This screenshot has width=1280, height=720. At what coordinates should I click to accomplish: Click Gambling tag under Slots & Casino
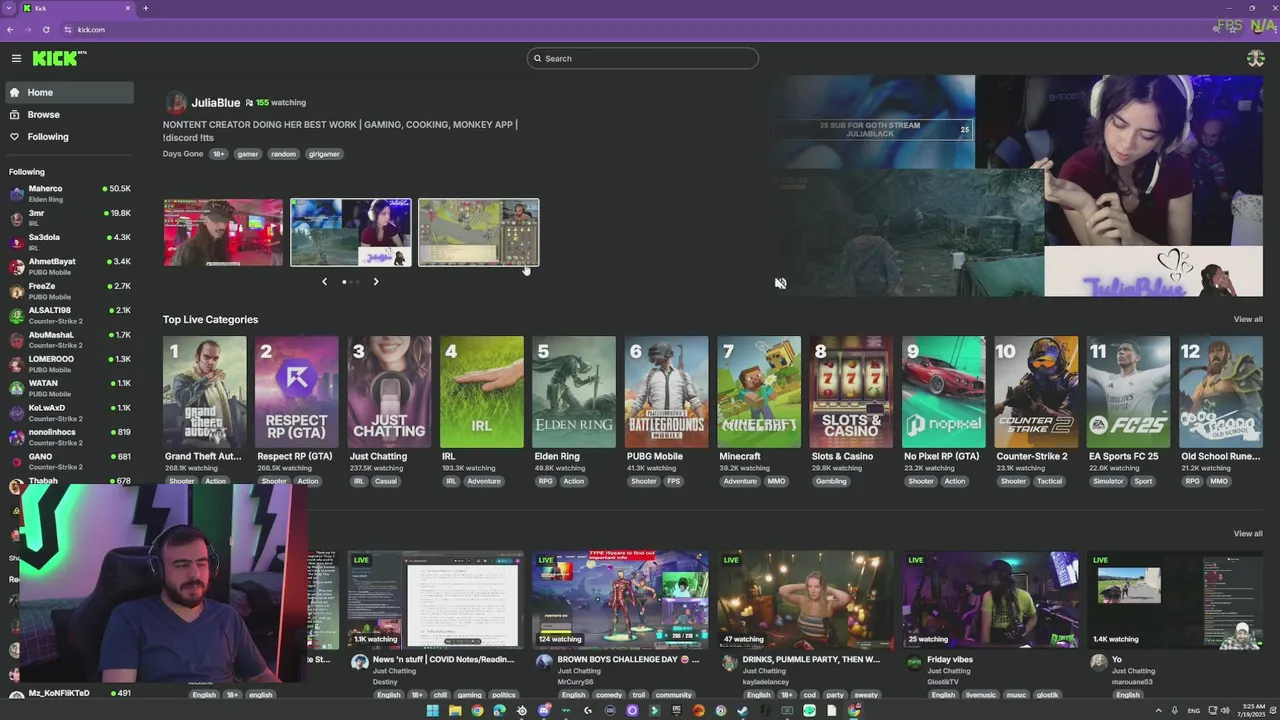point(831,481)
